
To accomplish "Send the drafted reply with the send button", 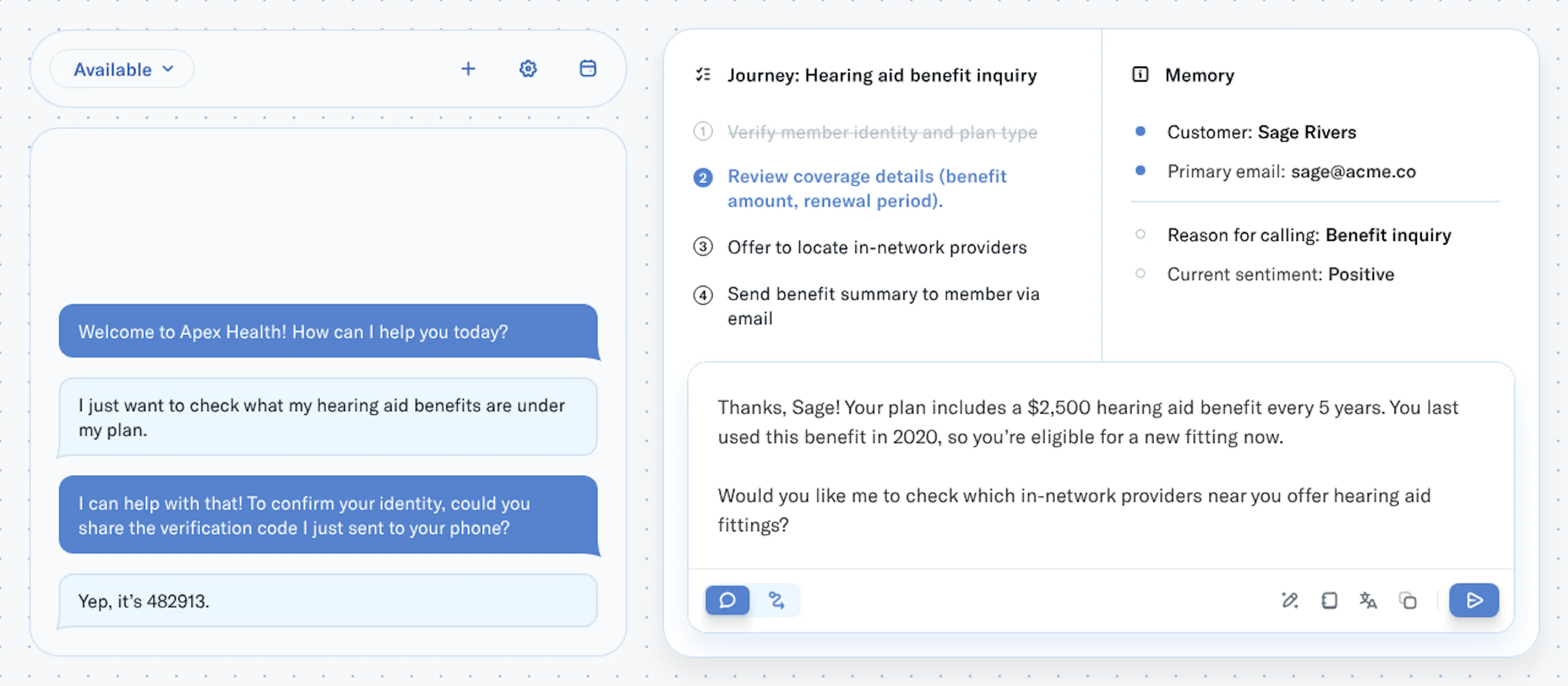I will (x=1473, y=601).
